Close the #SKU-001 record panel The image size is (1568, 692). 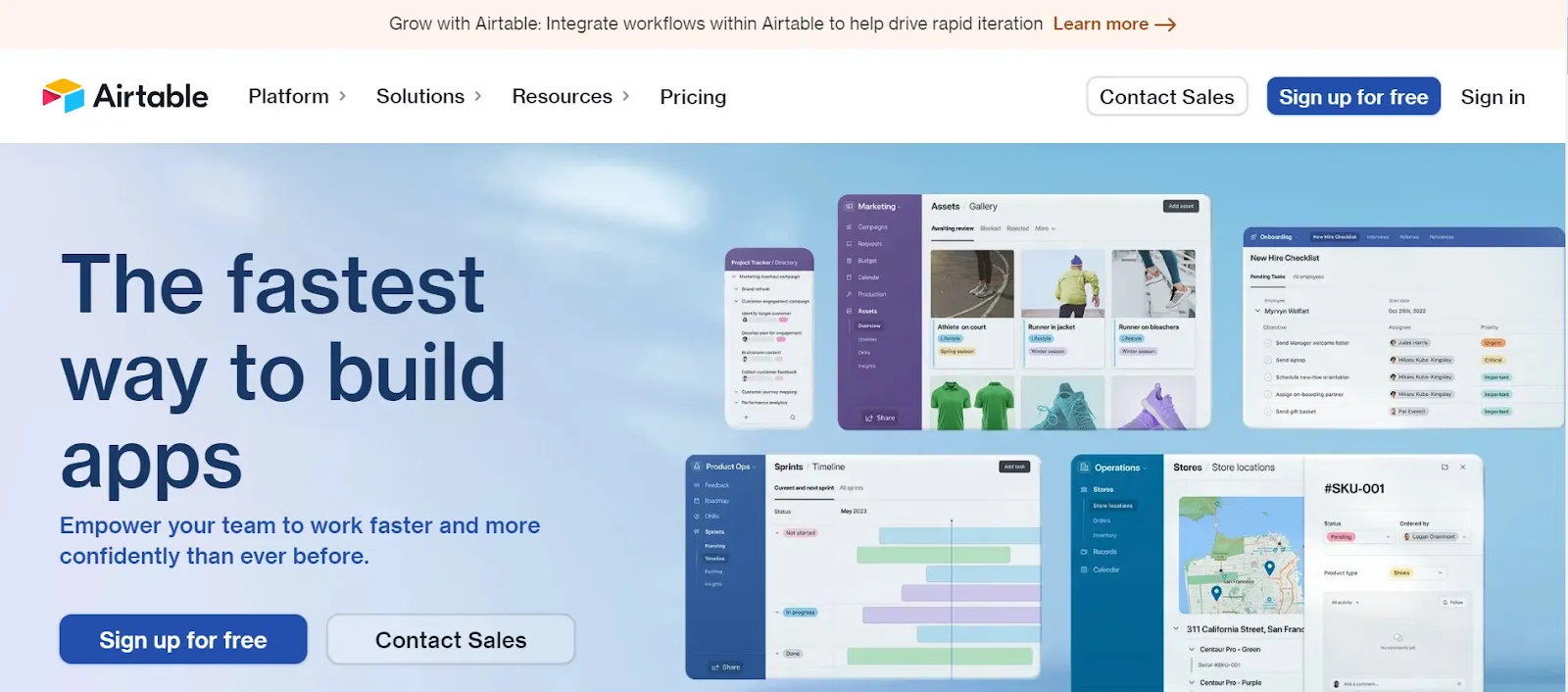(1463, 468)
